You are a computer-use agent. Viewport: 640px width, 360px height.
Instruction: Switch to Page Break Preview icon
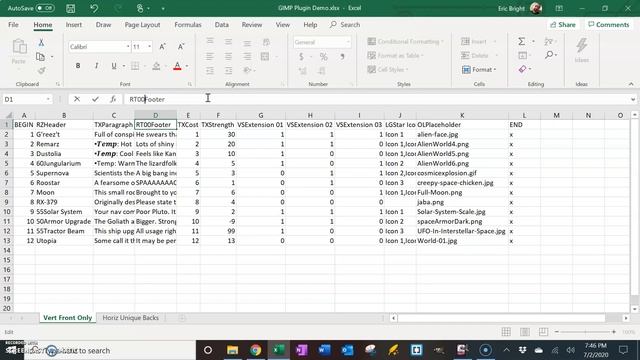543,332
